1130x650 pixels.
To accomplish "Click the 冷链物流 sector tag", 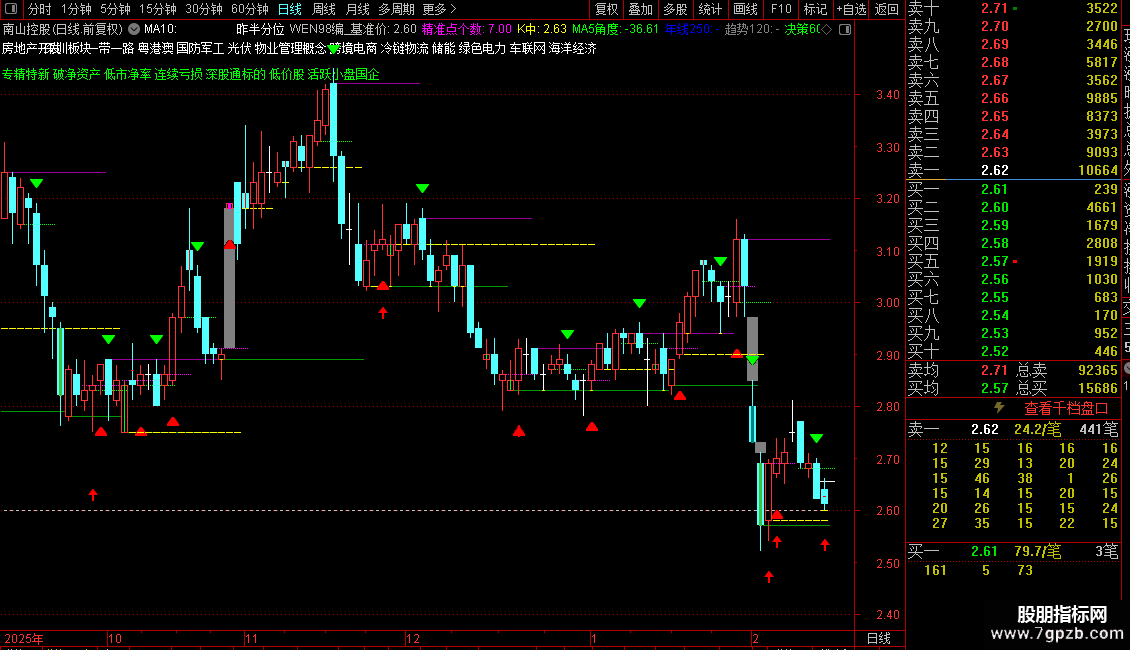I will (404, 48).
